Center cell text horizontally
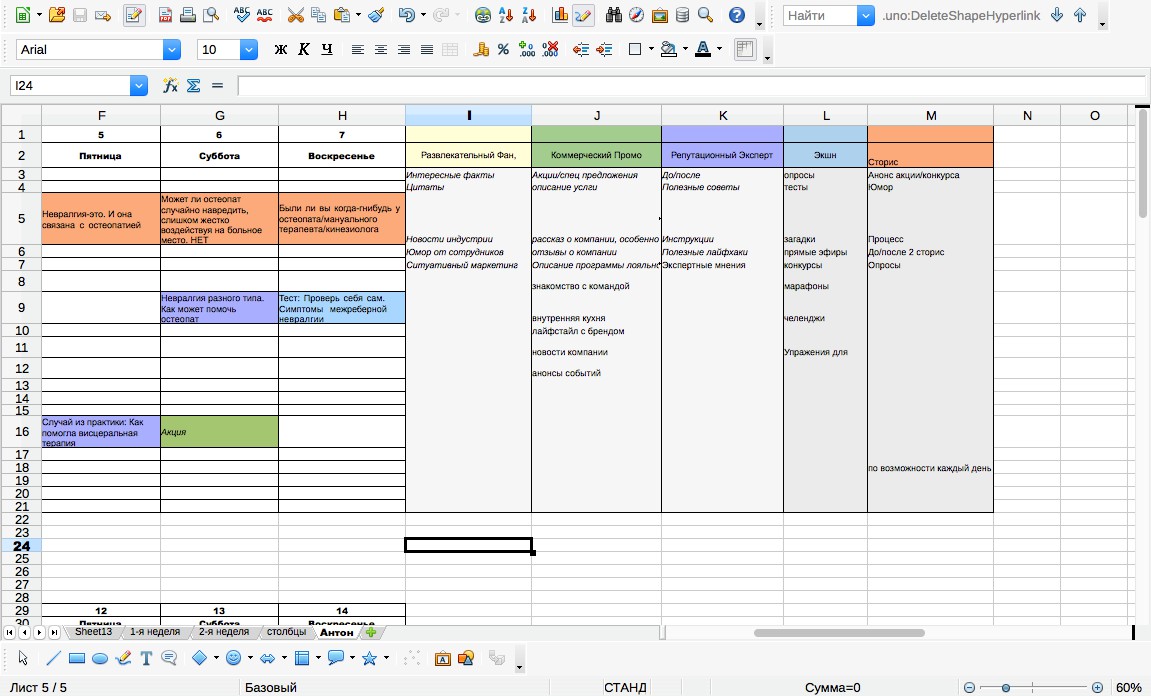The height and width of the screenshot is (696, 1151). [x=381, y=49]
